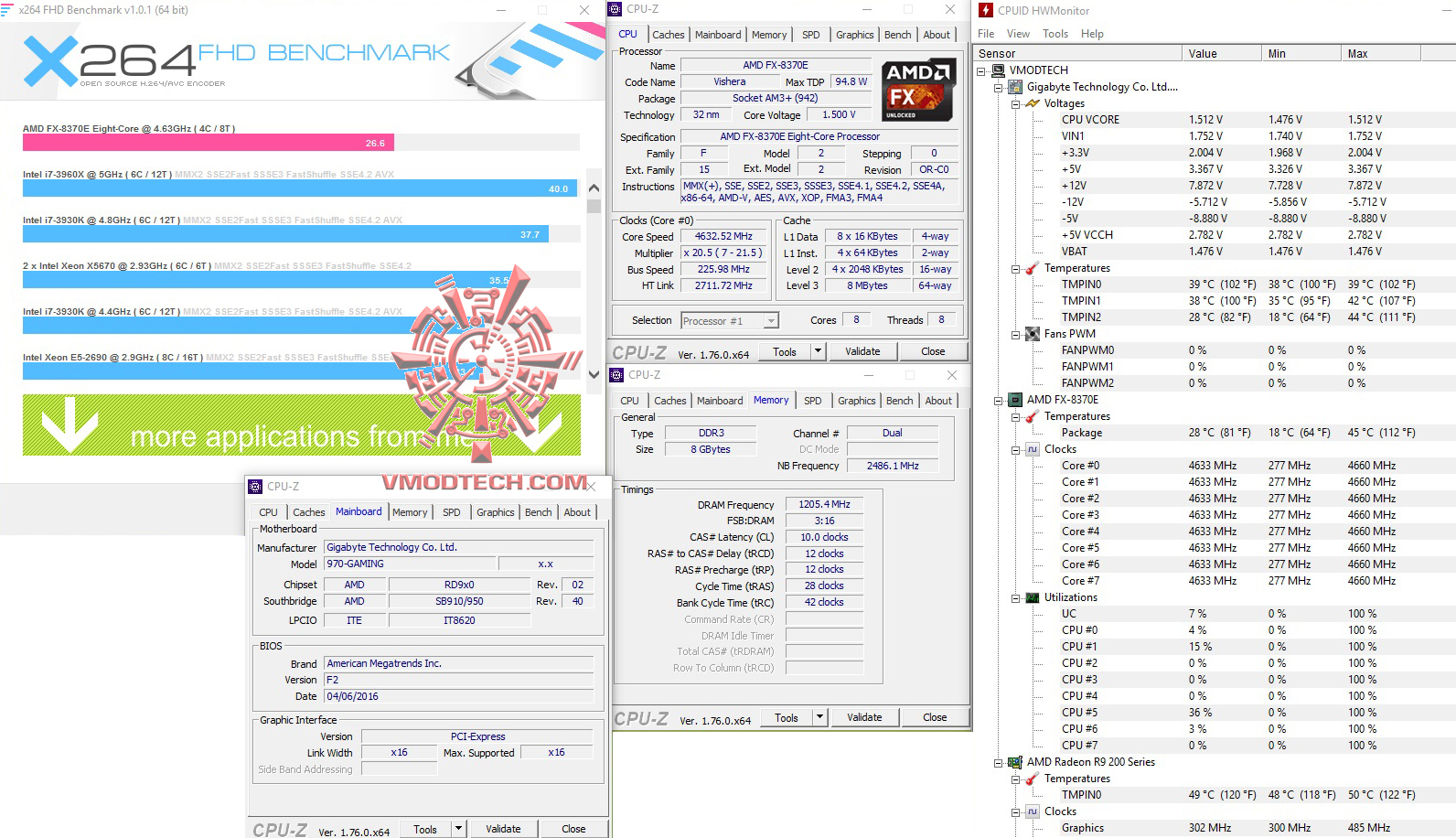Open the SPD tab in the CPU-Z Memory window

(x=813, y=401)
